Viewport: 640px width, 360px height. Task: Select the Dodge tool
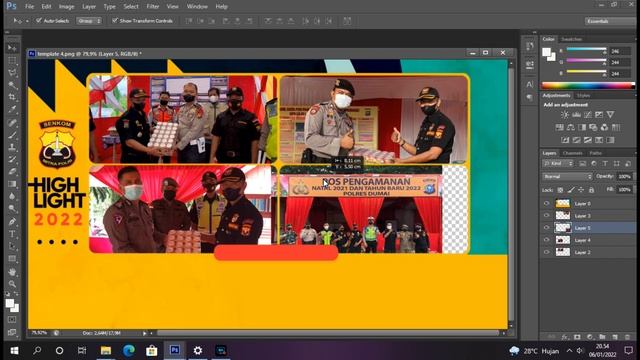[x=12, y=209]
